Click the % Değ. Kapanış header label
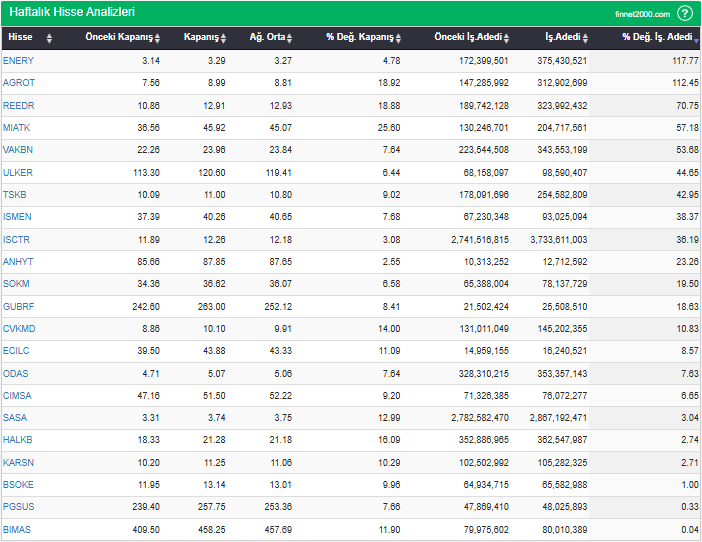Image resolution: width=702 pixels, height=542 pixels. click(360, 37)
